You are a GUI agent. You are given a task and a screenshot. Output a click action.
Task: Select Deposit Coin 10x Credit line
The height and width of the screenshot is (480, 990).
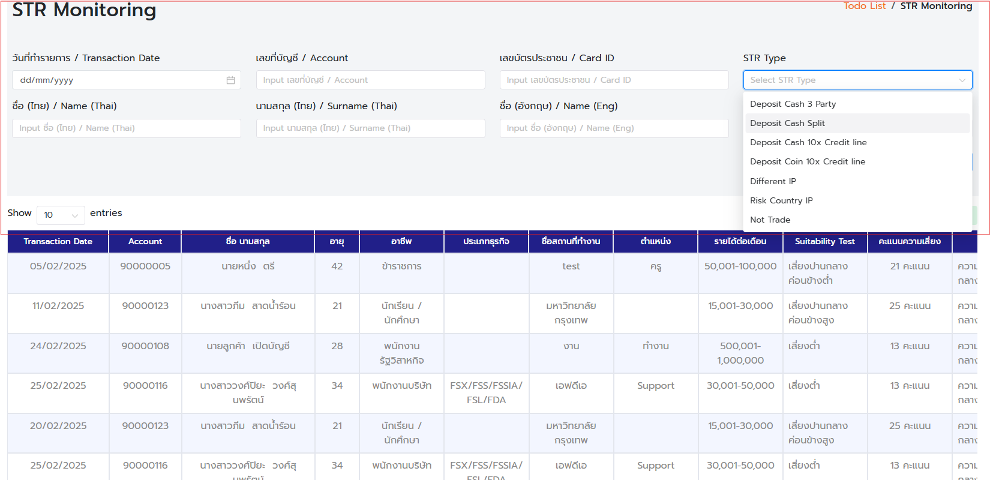coord(807,161)
